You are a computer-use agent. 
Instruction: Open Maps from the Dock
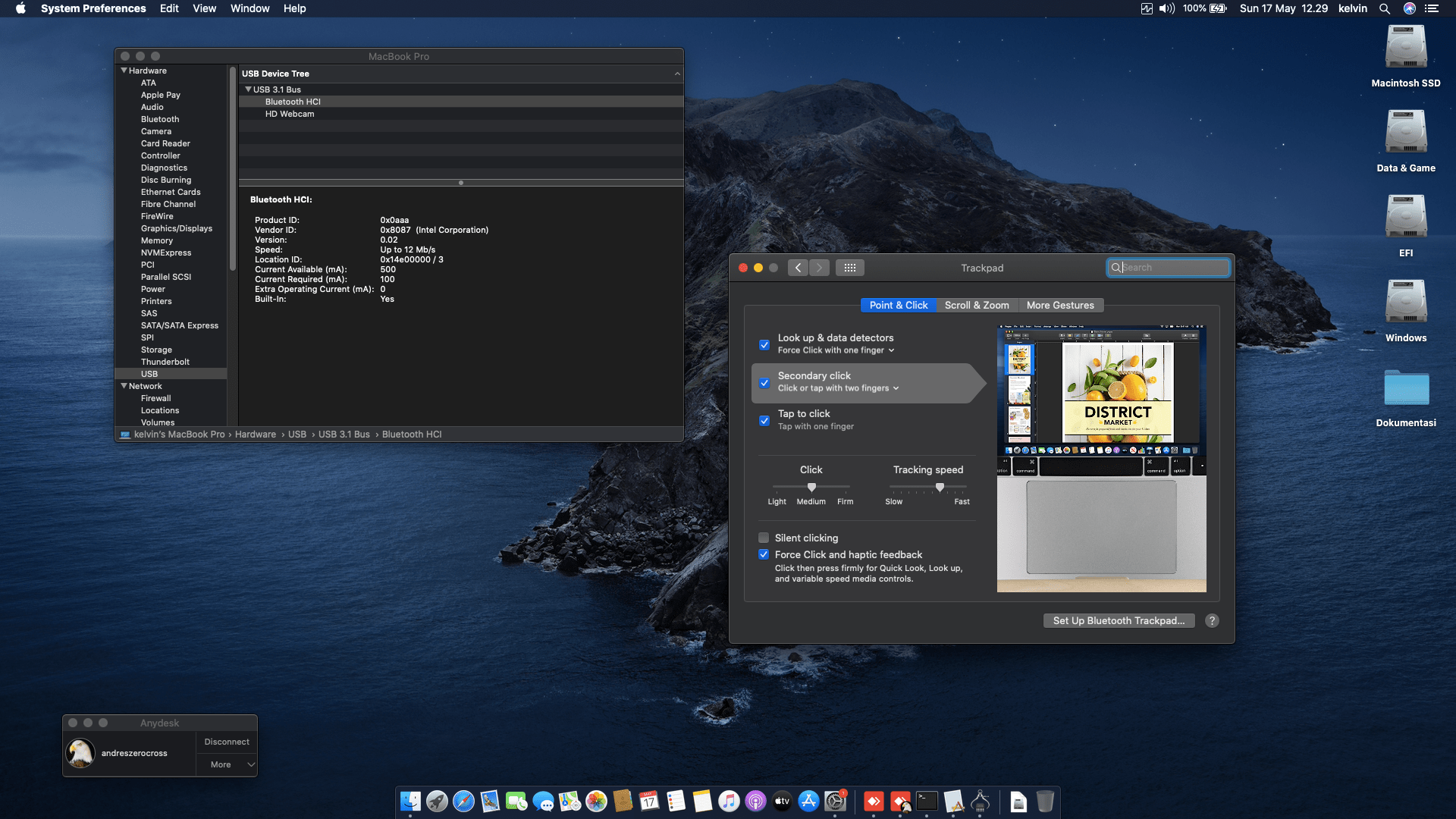570,801
